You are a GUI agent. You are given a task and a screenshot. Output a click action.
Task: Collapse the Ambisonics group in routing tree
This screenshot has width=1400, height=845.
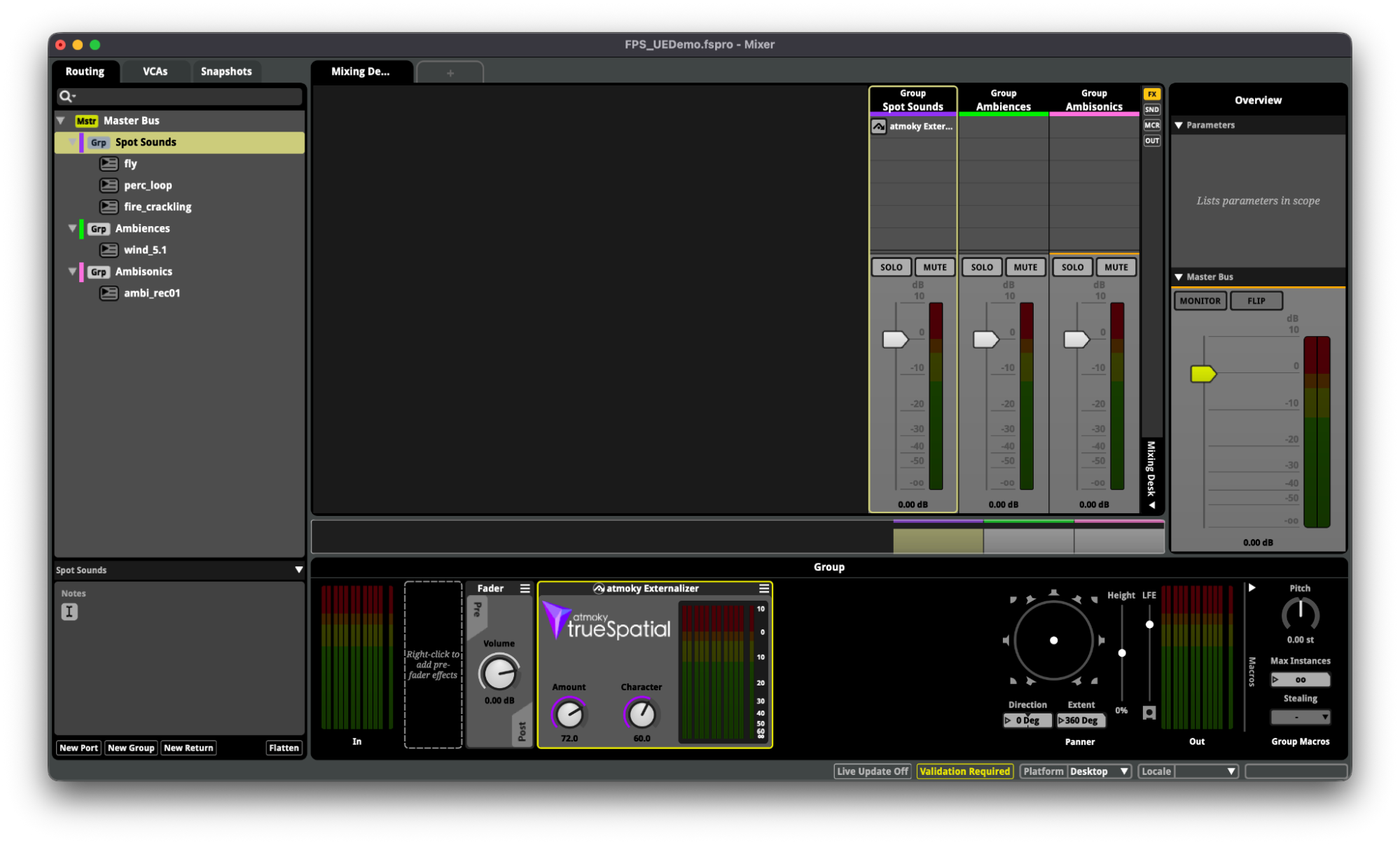click(x=72, y=271)
